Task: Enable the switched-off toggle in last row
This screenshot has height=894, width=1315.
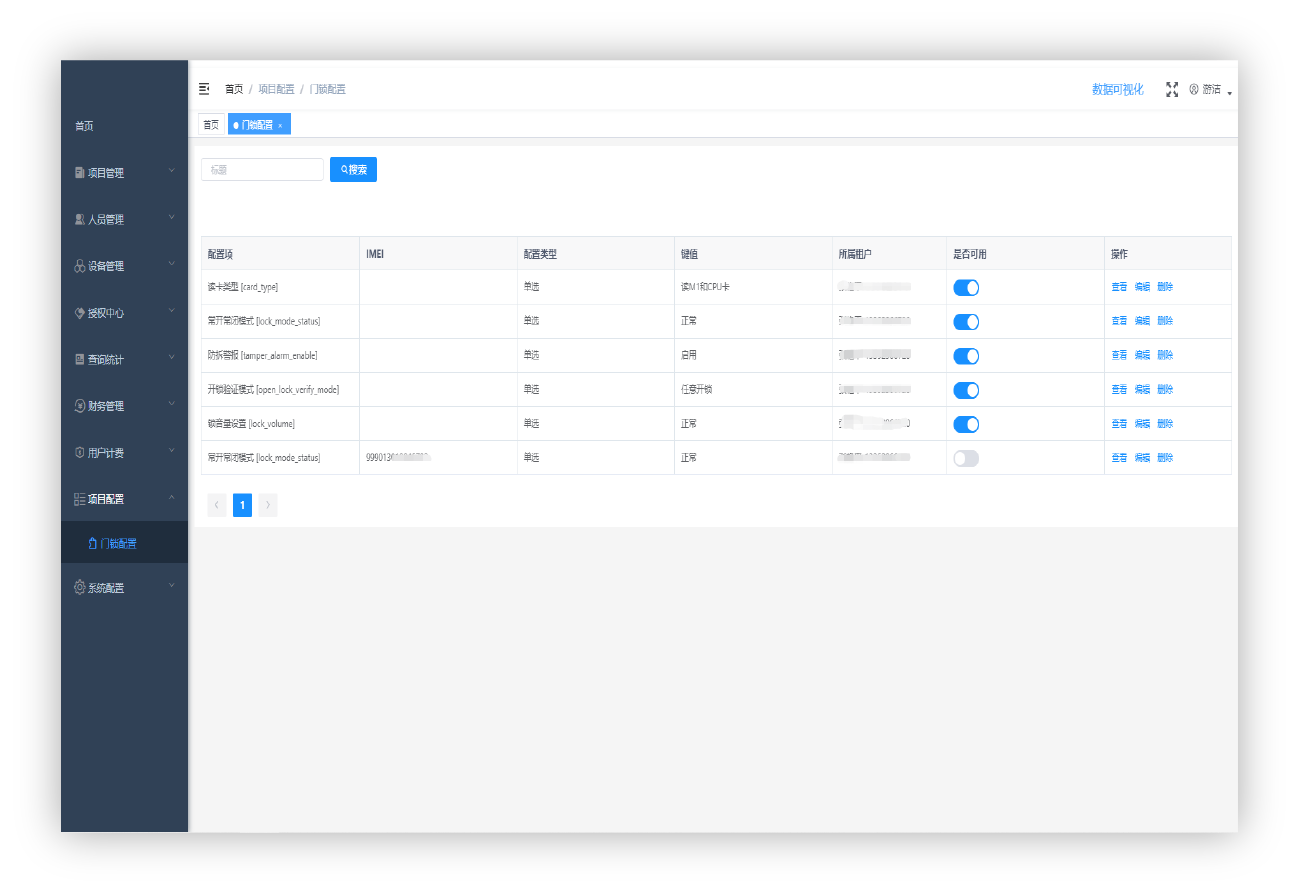Action: (x=965, y=458)
